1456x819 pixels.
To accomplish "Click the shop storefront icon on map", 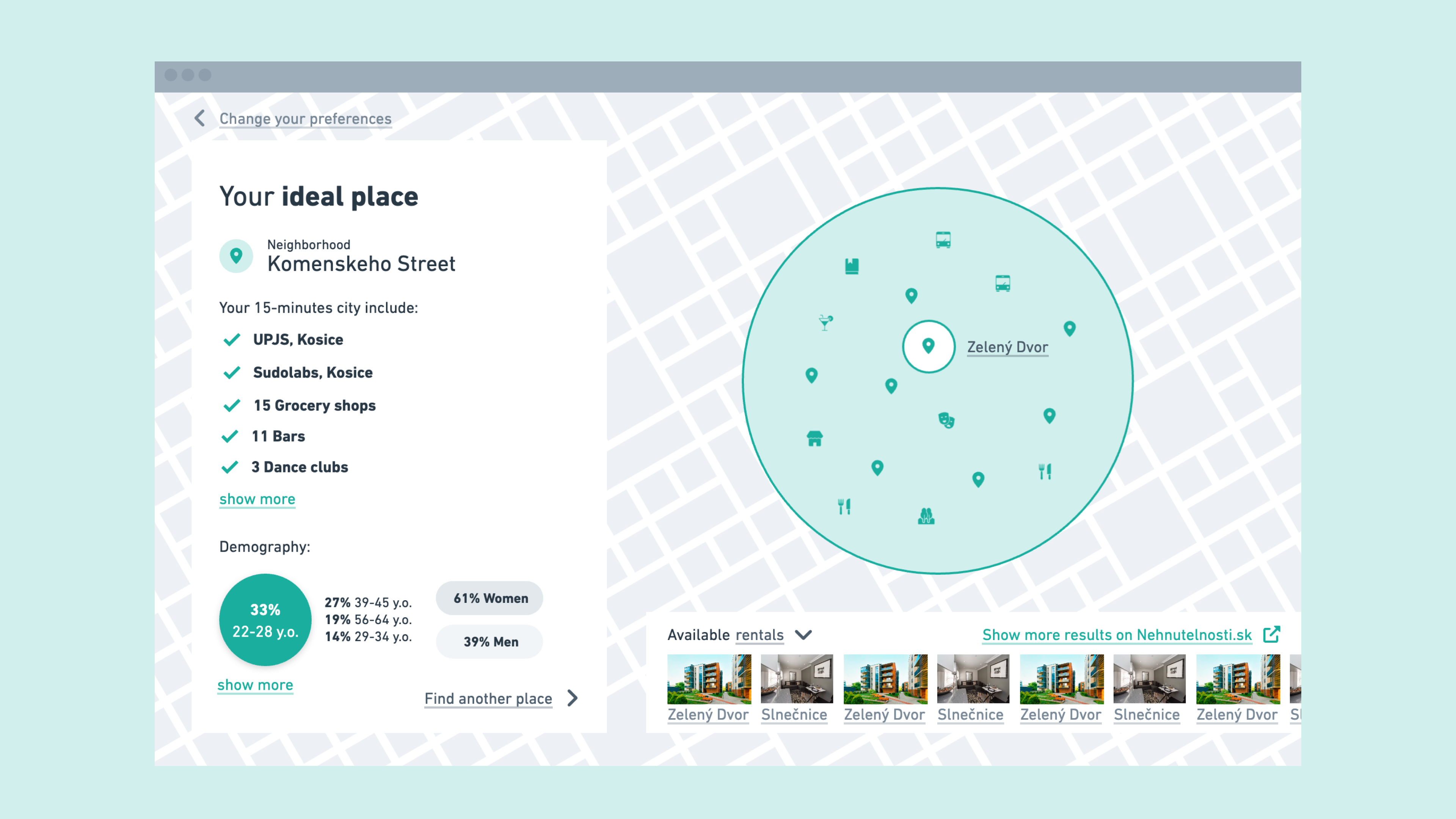I will pos(814,438).
